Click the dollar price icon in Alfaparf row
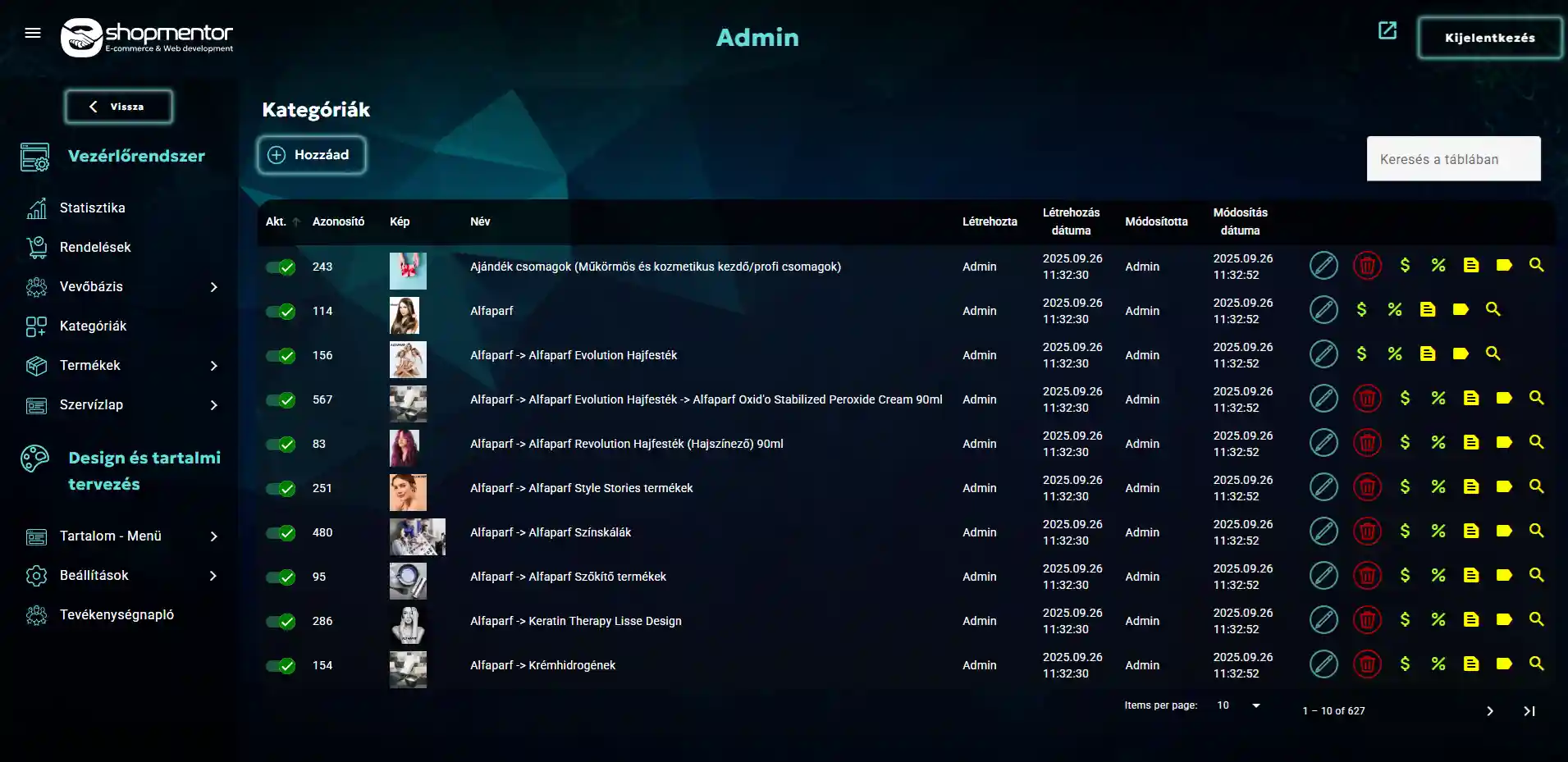Image resolution: width=1568 pixels, height=762 pixels. [x=1361, y=310]
